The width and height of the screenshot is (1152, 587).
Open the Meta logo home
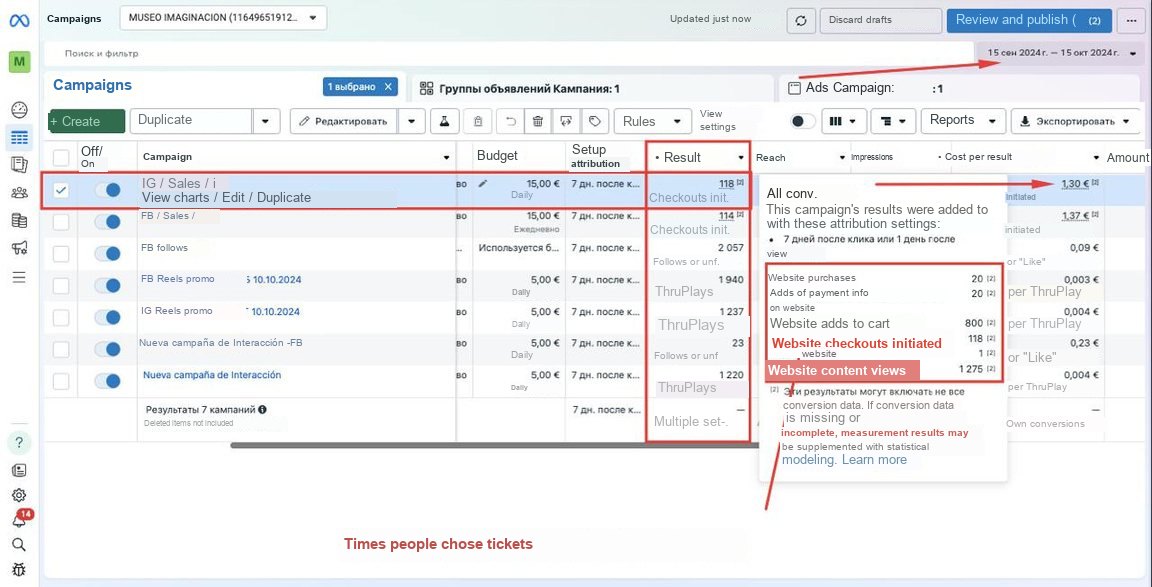click(19, 21)
